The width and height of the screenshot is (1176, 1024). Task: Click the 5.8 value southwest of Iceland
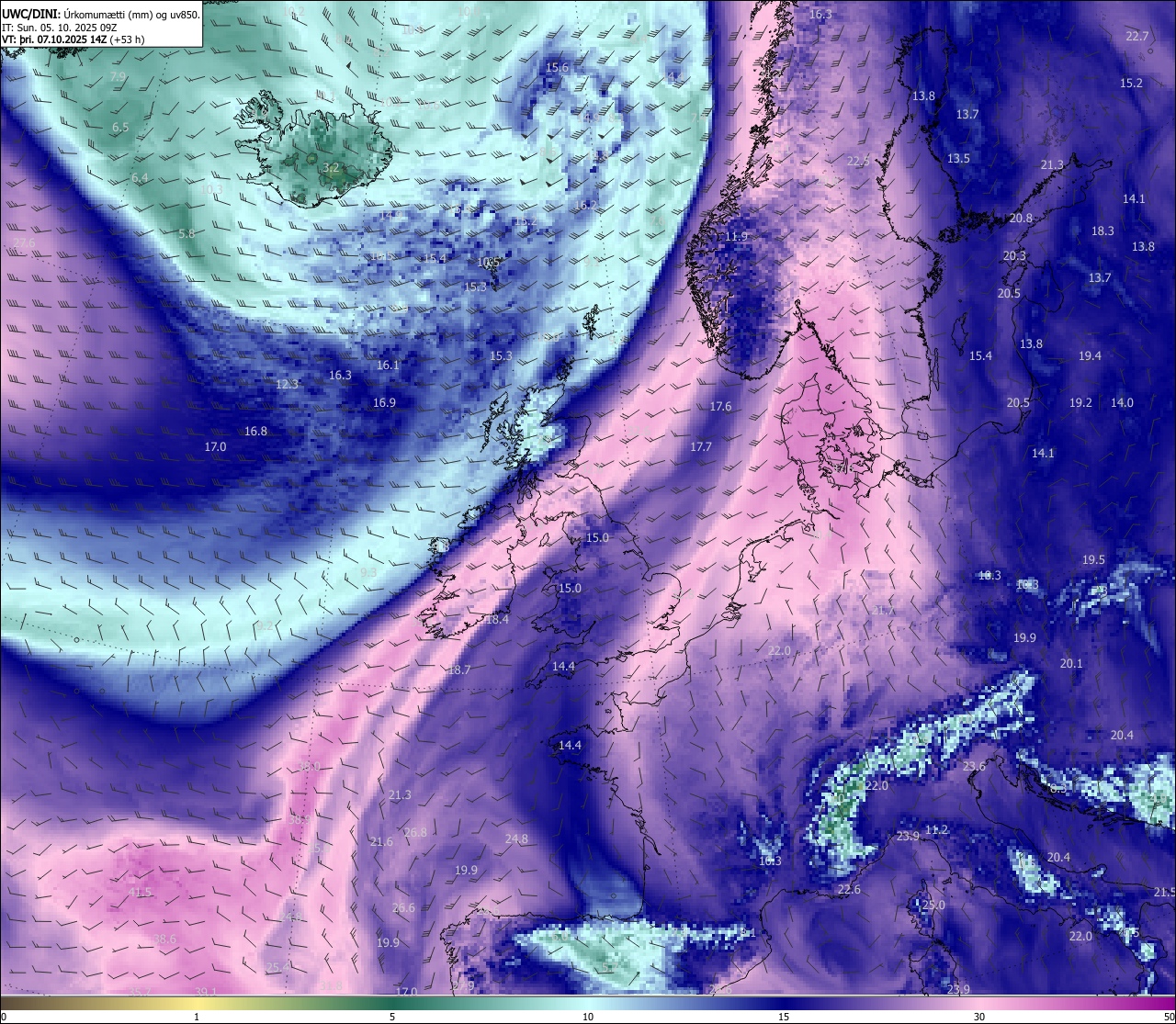[x=187, y=233]
